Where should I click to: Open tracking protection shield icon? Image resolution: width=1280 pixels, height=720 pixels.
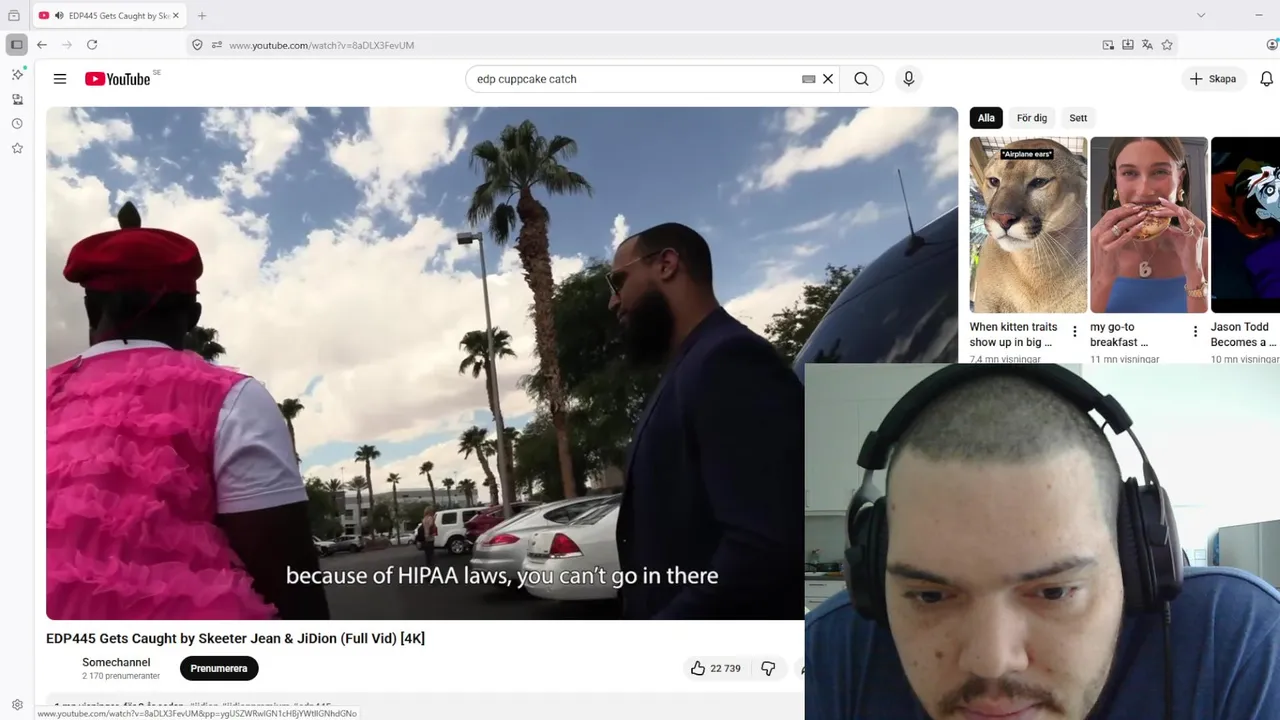197,45
